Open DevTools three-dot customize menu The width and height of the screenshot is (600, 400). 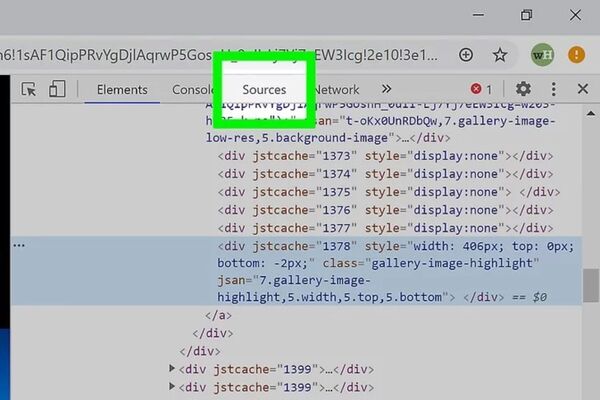click(553, 90)
